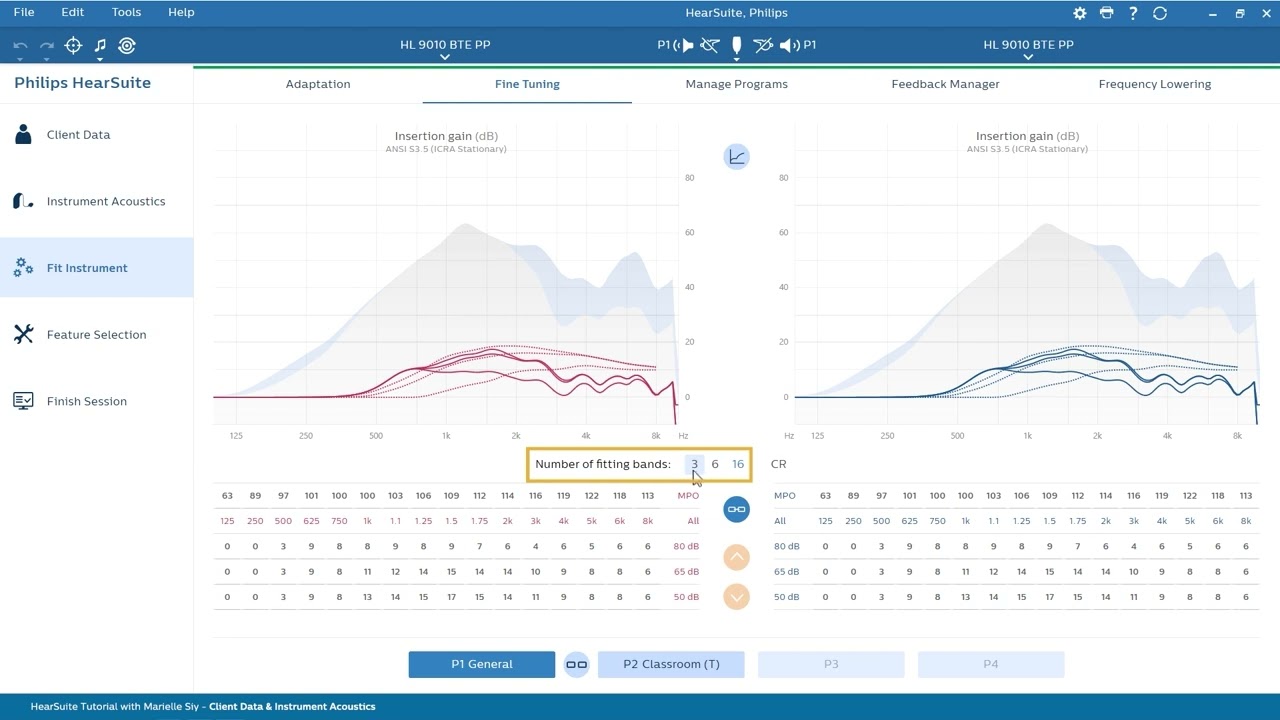The image size is (1280, 720).
Task: Select the right ear All row label
Action: point(780,521)
